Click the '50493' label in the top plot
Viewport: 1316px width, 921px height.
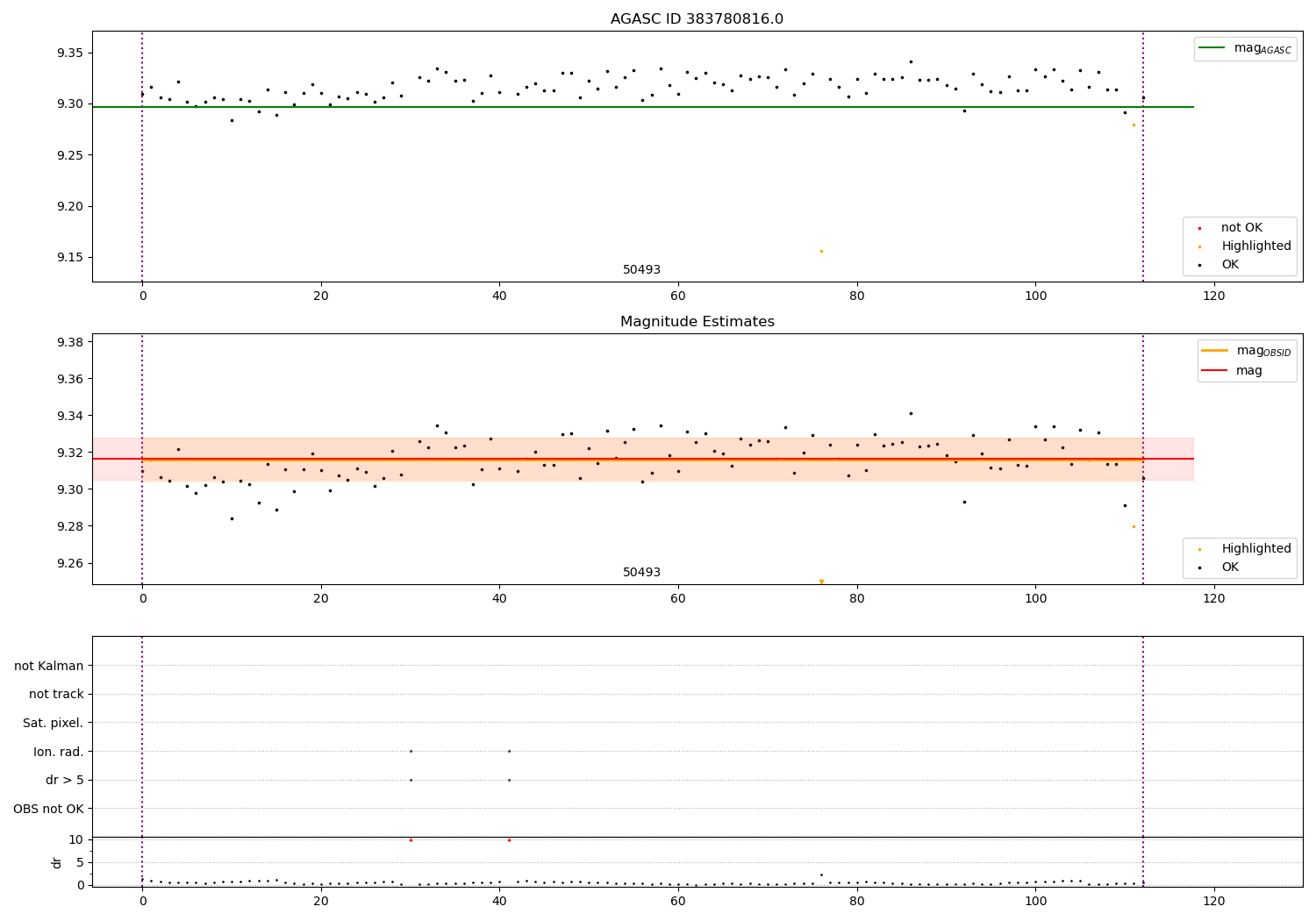[x=641, y=270]
